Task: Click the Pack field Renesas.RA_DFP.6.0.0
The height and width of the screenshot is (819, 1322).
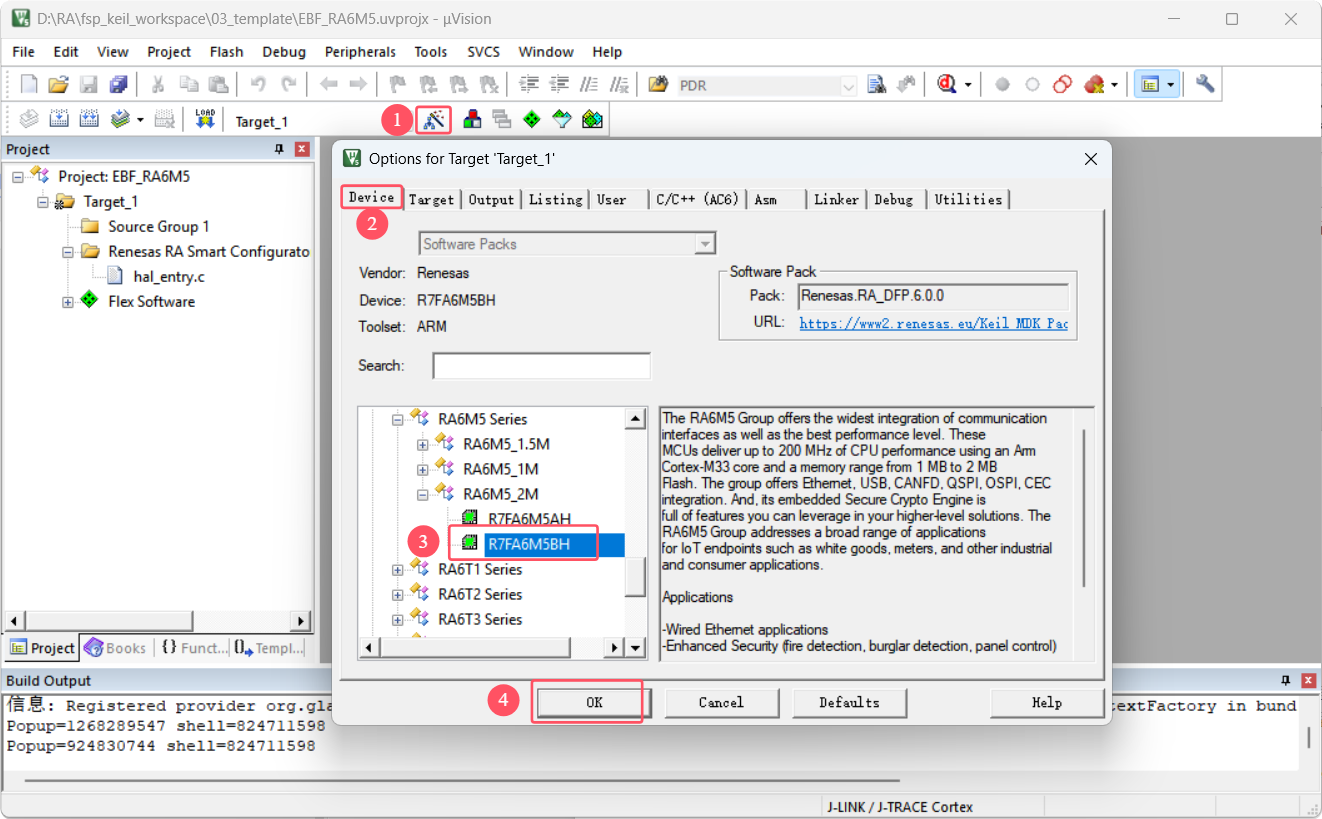Action: [x=933, y=296]
